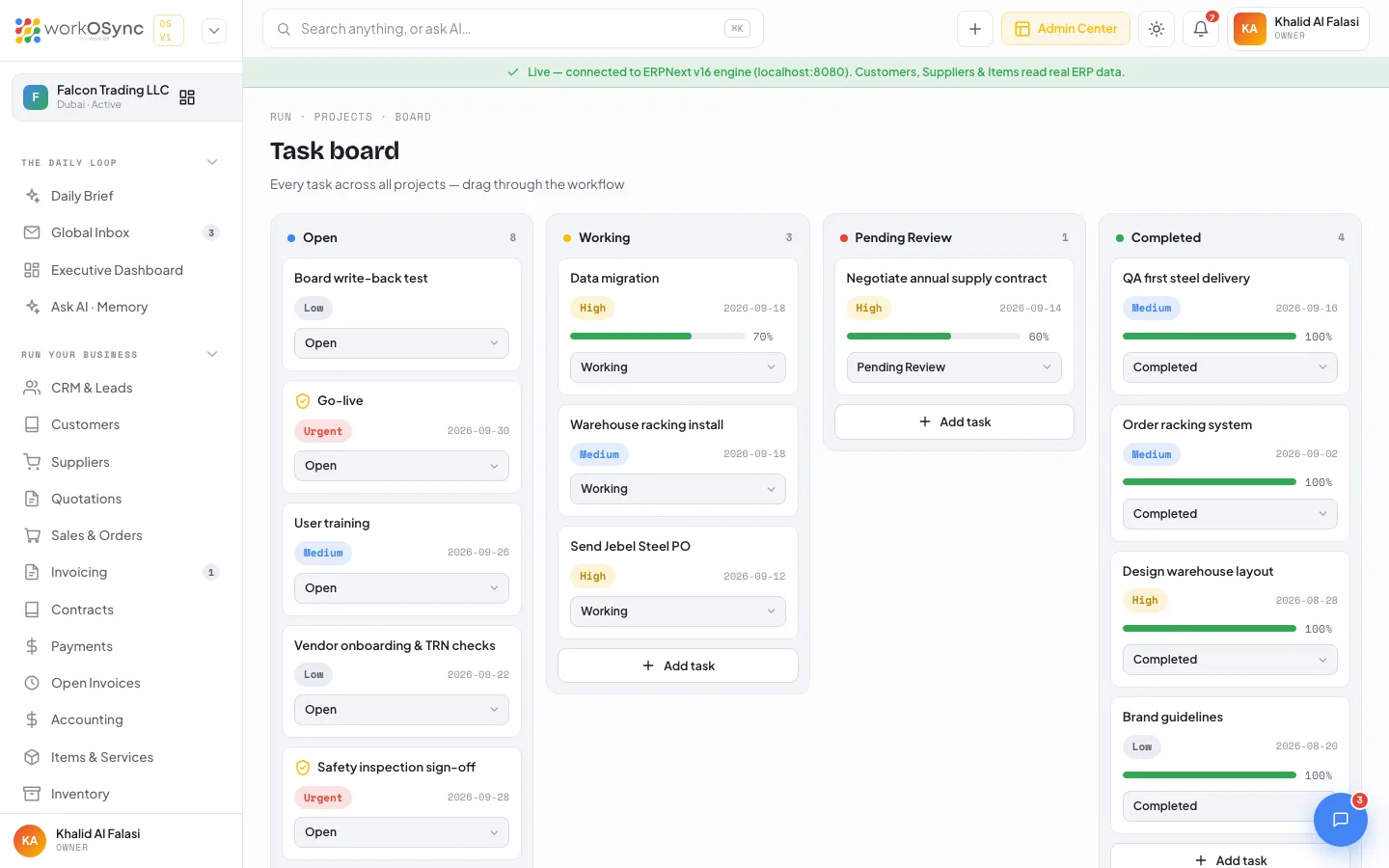
Task: Click the search magnifier icon
Action: click(x=284, y=29)
